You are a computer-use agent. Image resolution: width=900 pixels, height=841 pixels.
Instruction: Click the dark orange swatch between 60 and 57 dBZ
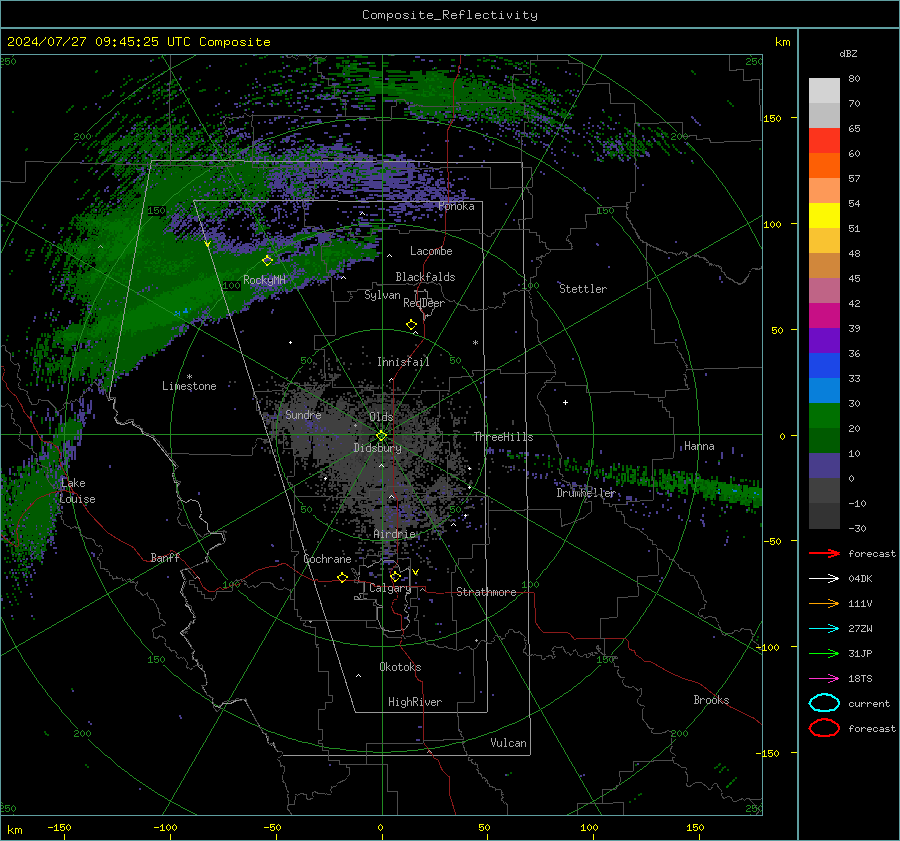point(824,166)
